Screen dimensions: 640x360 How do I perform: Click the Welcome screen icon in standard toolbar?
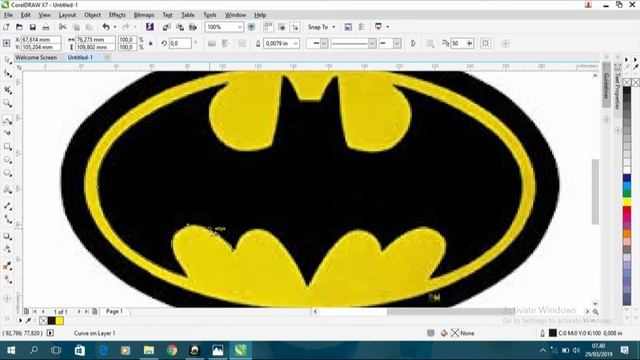click(348, 27)
